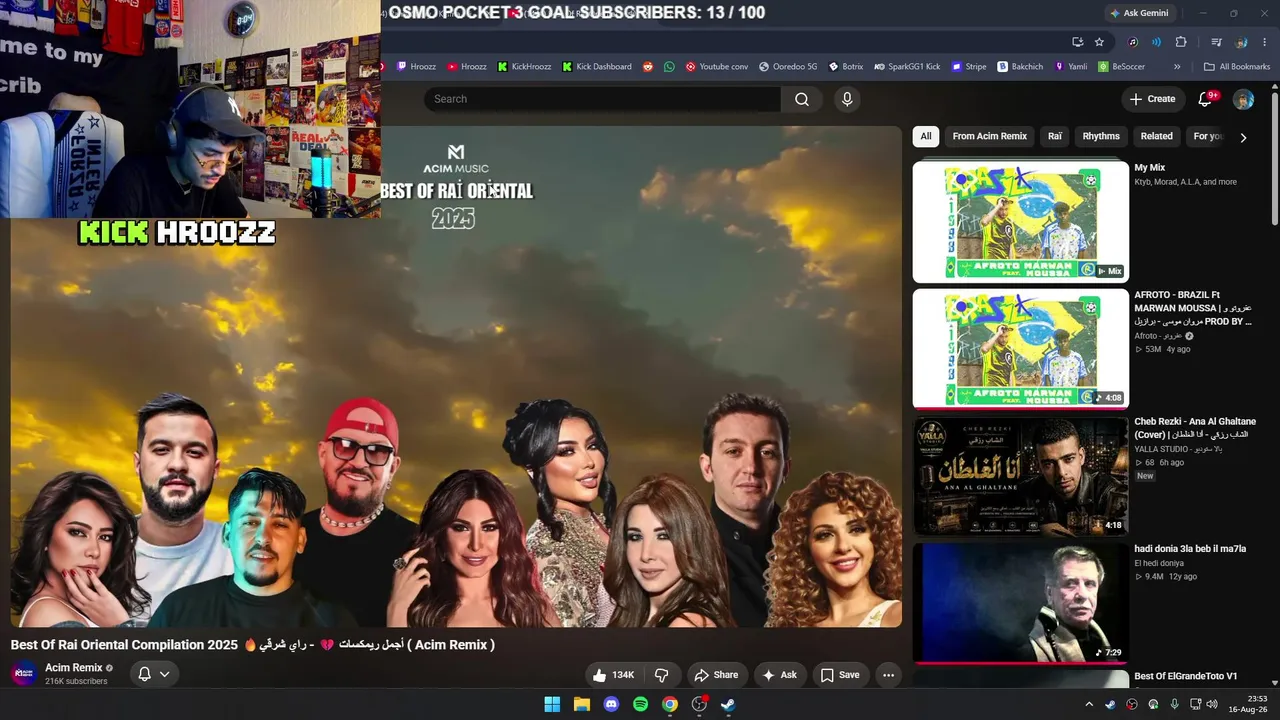Share the video using Share button

click(x=716, y=675)
